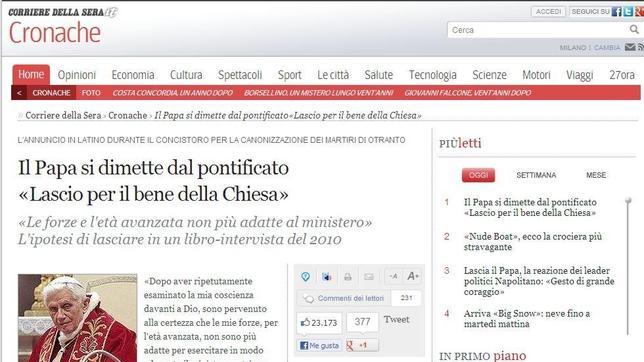
Task: Open the Tecnologia section
Action: click(x=432, y=75)
